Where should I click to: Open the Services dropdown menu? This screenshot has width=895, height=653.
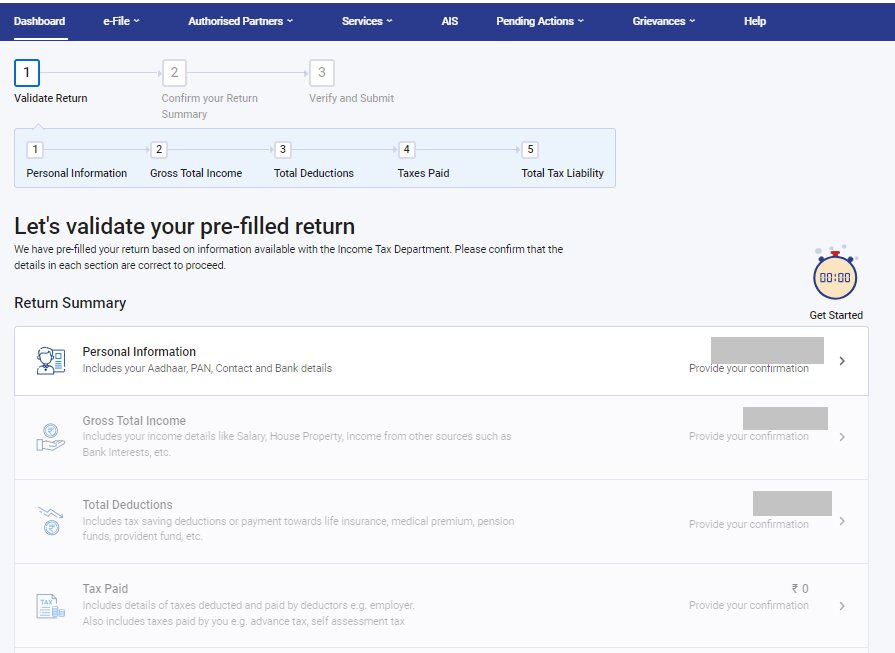click(x=364, y=20)
